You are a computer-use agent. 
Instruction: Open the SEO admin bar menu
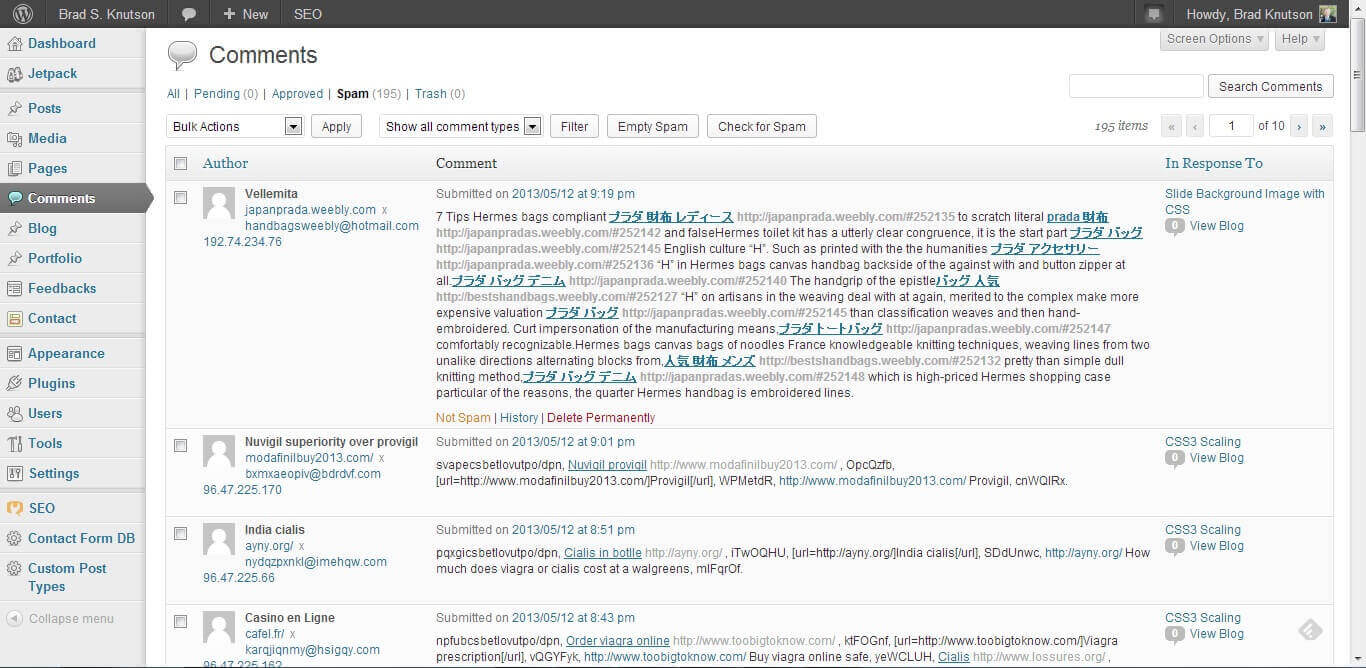tap(308, 14)
